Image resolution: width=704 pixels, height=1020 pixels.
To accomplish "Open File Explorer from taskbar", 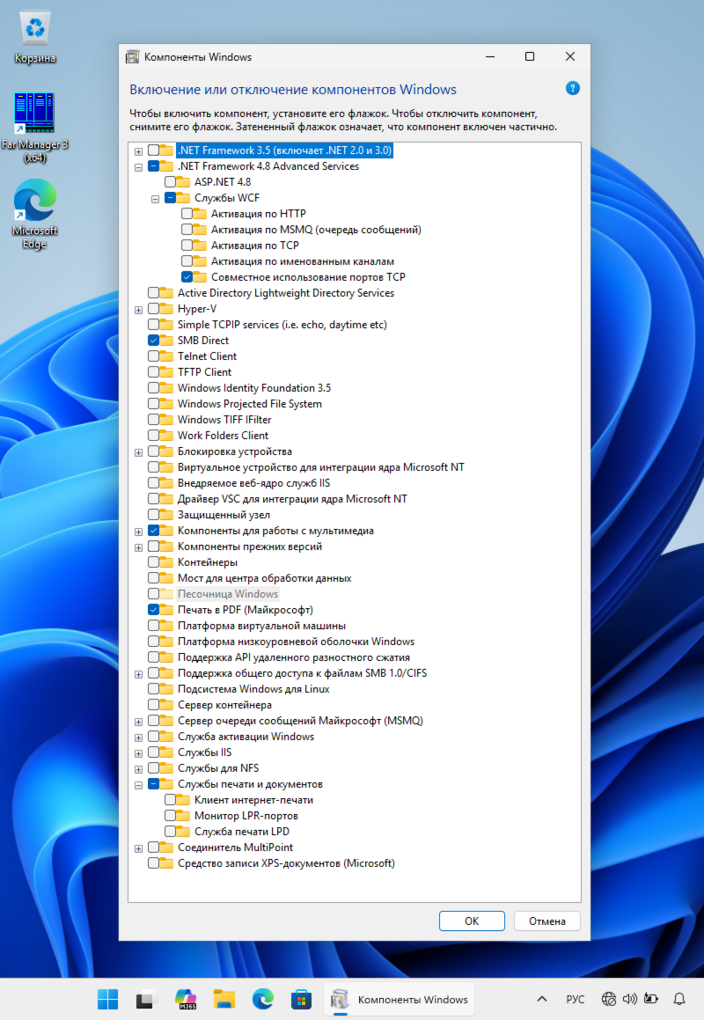I will pos(224,999).
